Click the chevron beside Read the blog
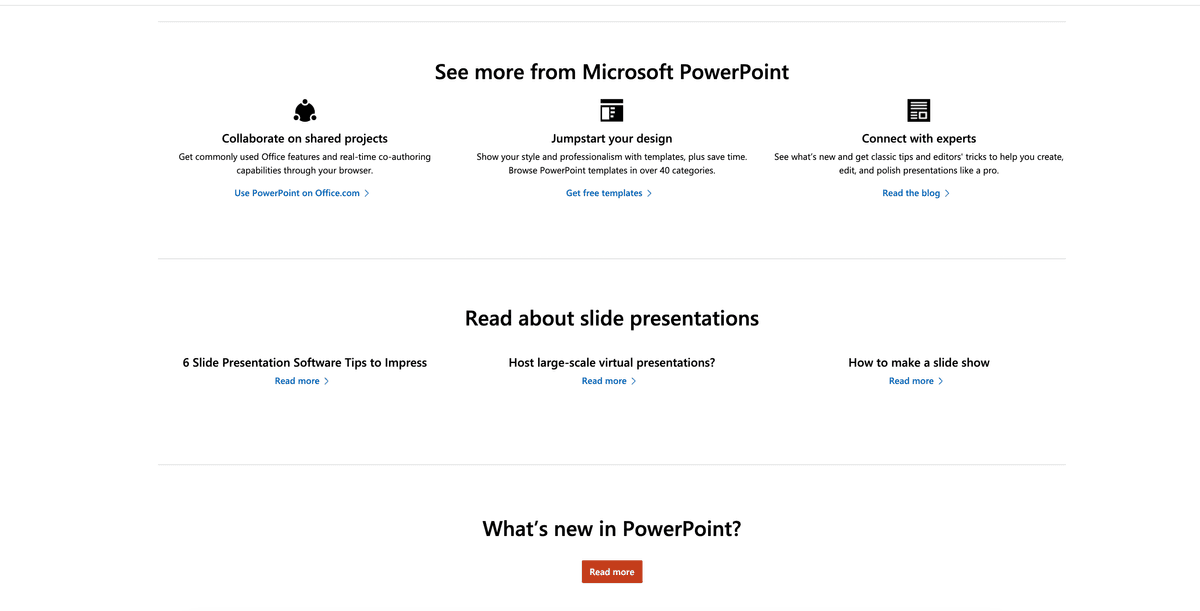This screenshot has height=611, width=1200. (x=946, y=193)
